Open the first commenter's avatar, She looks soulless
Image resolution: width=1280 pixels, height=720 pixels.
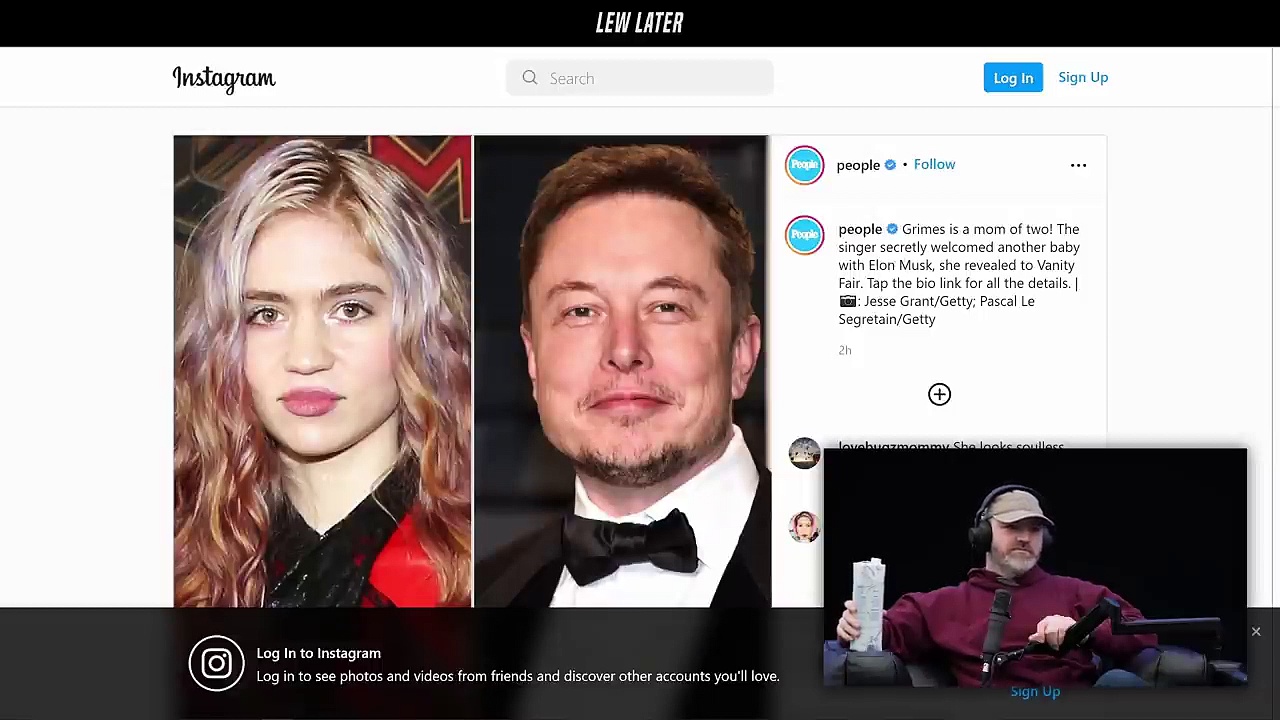coord(804,453)
